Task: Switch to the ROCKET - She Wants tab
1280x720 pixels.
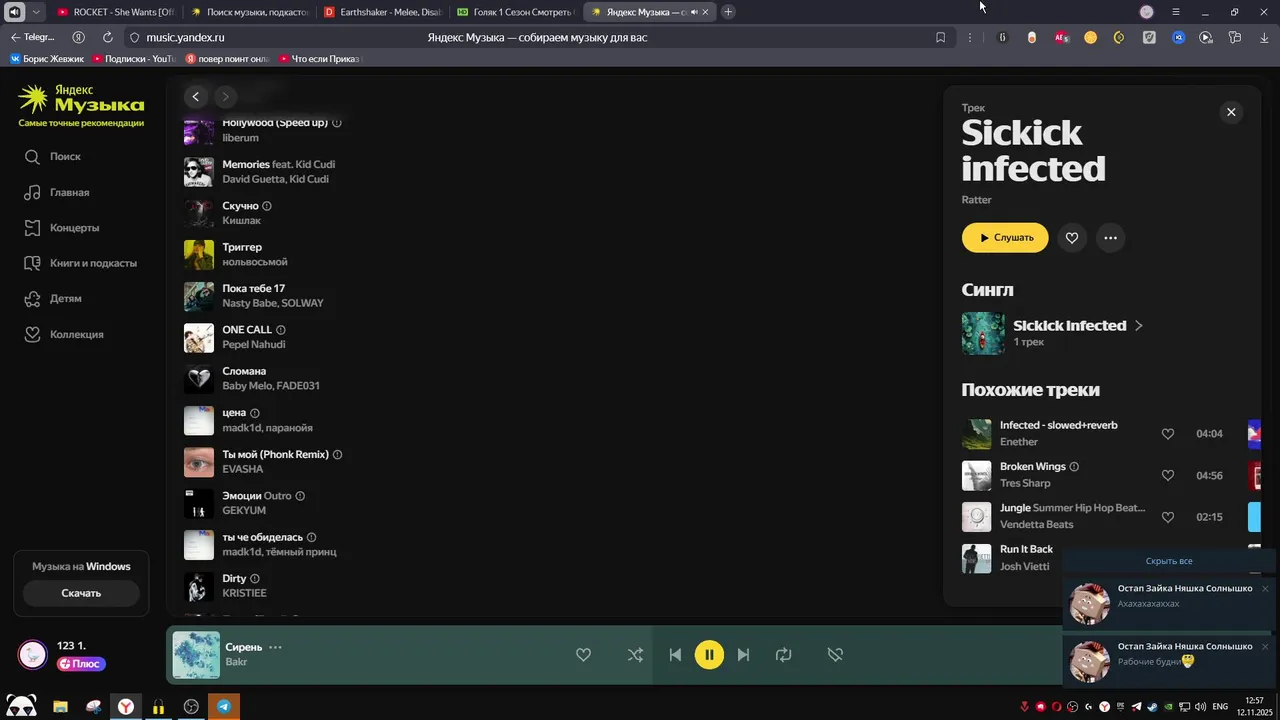Action: (x=116, y=12)
